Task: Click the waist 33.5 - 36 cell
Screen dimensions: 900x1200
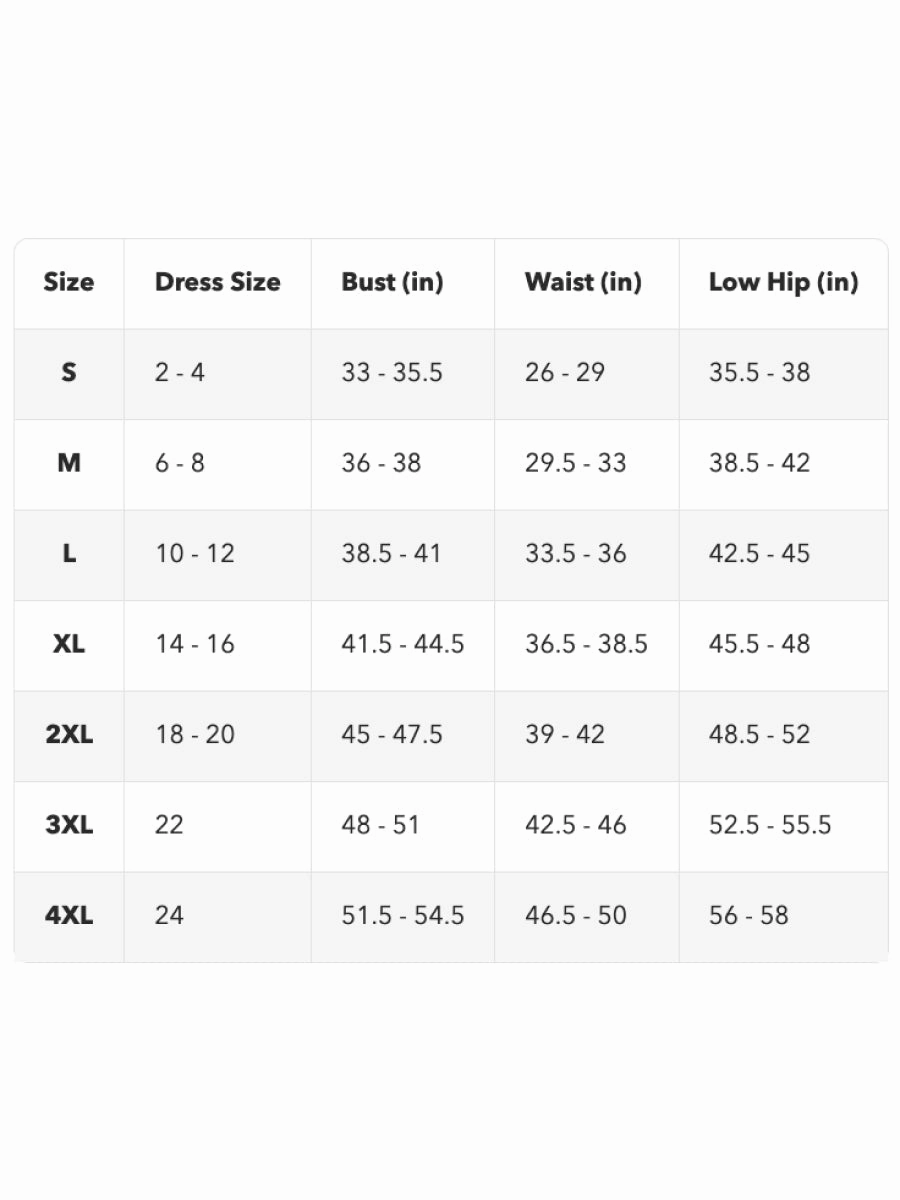Action: pyautogui.click(x=576, y=554)
